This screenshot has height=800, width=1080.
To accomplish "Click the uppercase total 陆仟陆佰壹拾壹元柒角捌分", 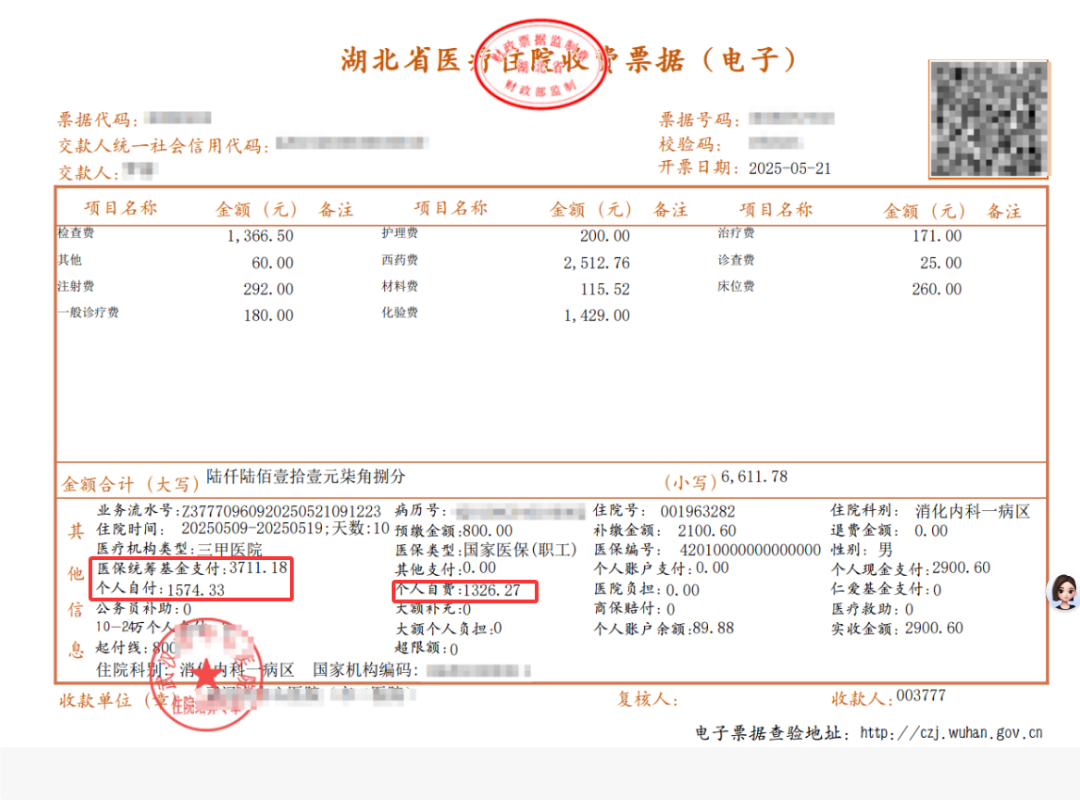I will 305,476.
